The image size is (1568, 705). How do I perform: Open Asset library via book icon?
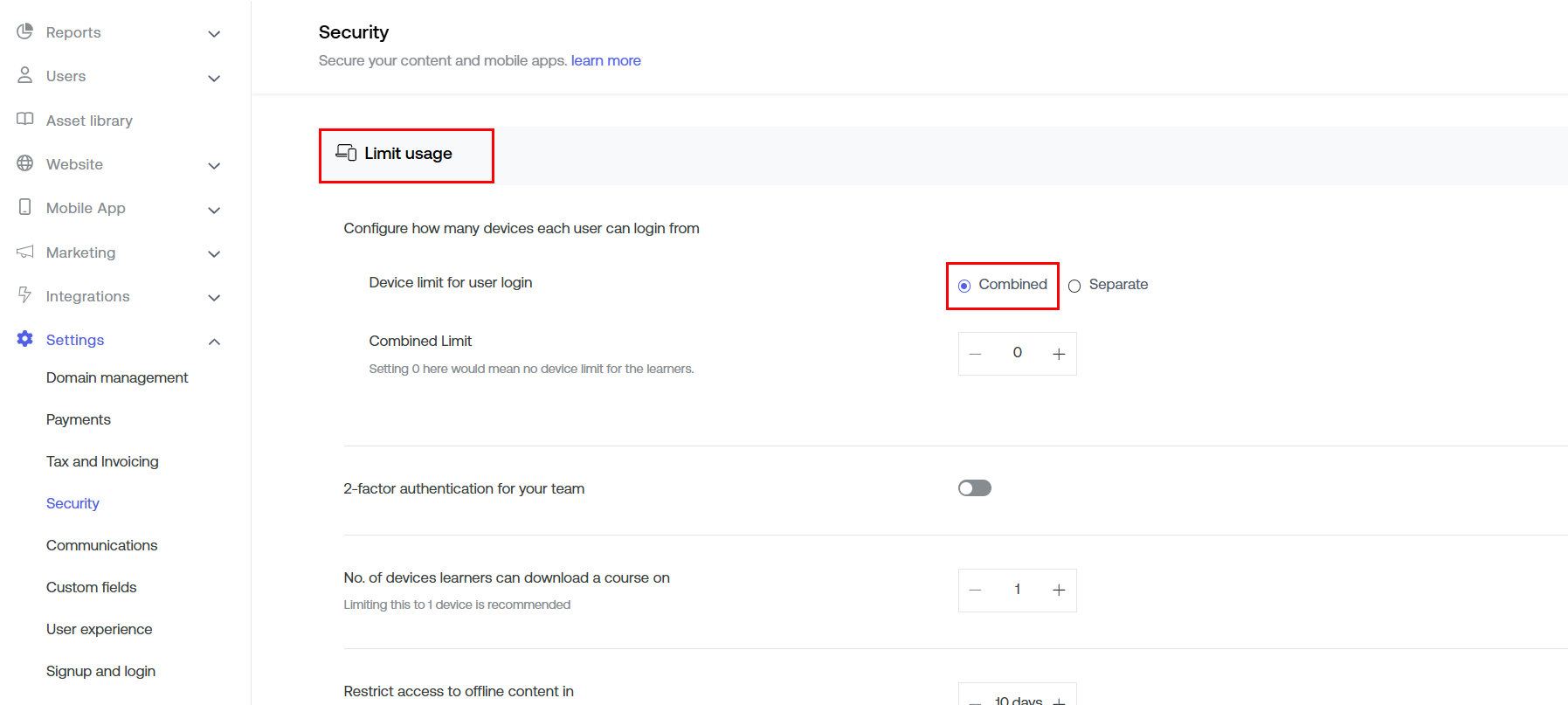pos(24,119)
